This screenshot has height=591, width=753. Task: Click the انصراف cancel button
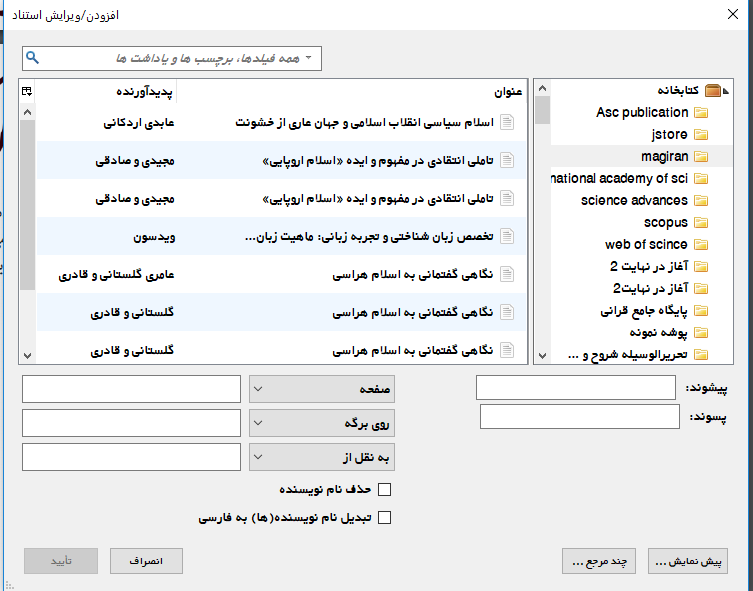[x=146, y=561]
